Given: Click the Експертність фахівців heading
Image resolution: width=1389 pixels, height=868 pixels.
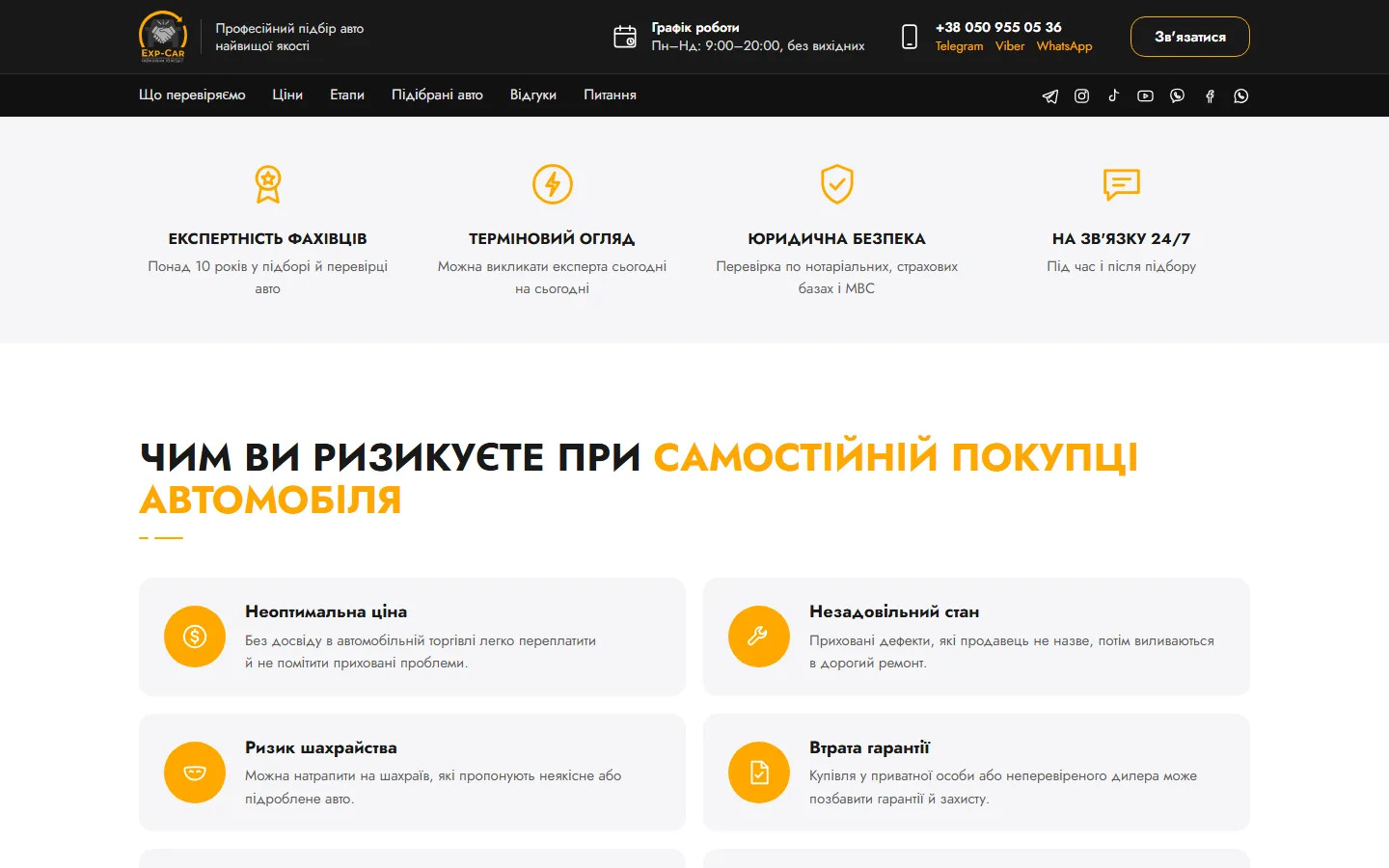Looking at the screenshot, I should pyautogui.click(x=267, y=238).
